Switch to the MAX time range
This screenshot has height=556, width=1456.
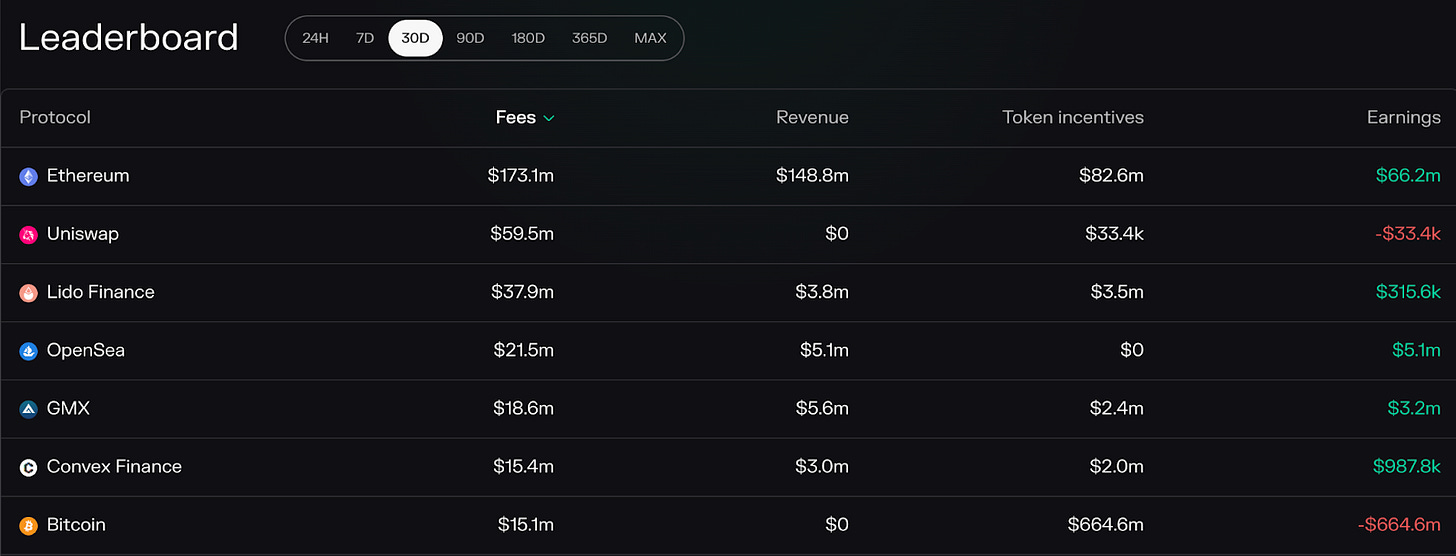click(650, 38)
